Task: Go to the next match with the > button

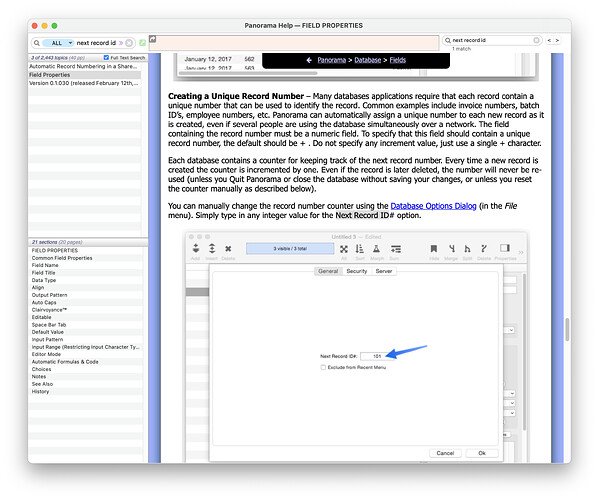Action: tap(557, 40)
